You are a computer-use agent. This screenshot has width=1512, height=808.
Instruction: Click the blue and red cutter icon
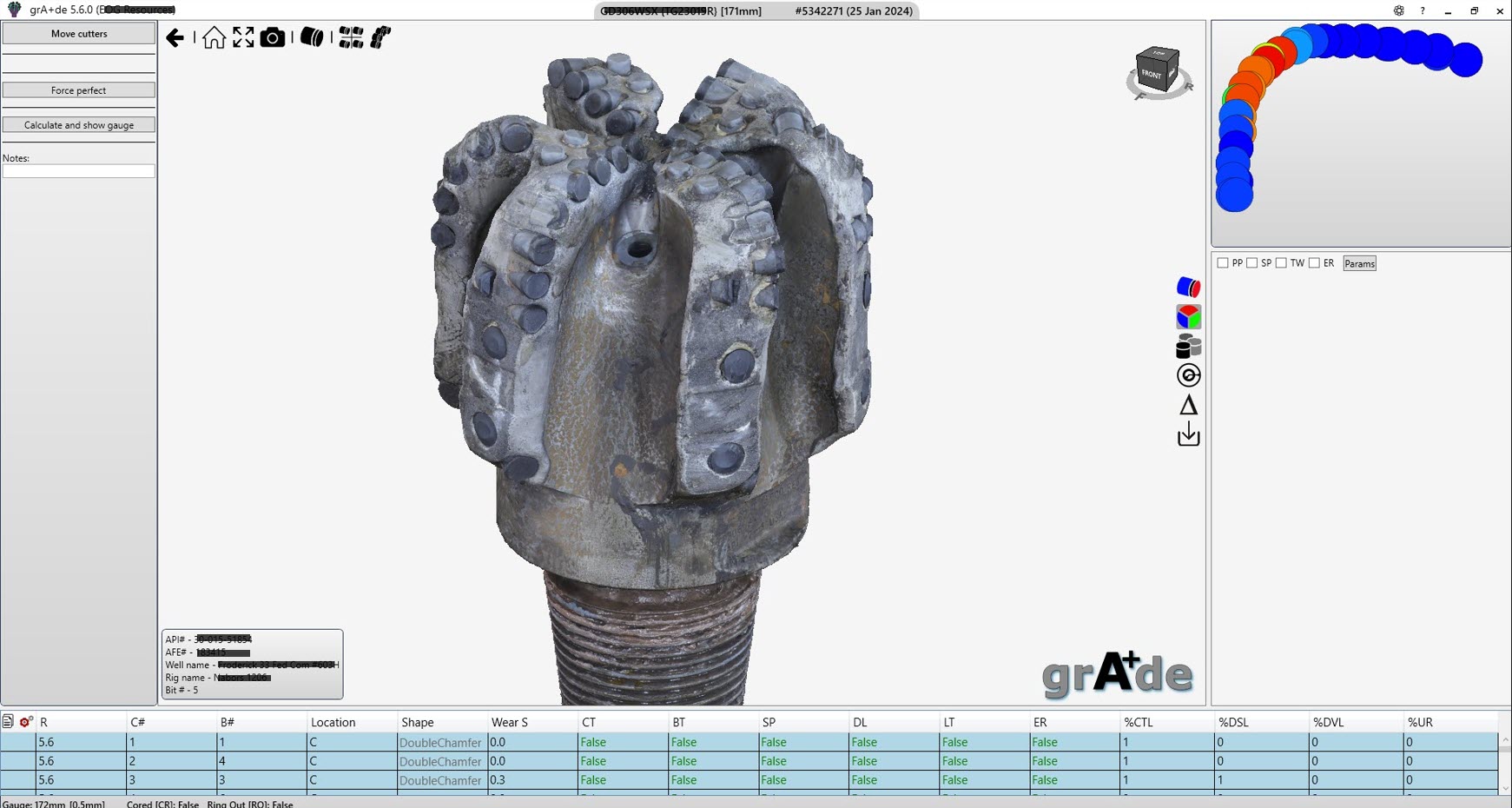[x=1188, y=287]
